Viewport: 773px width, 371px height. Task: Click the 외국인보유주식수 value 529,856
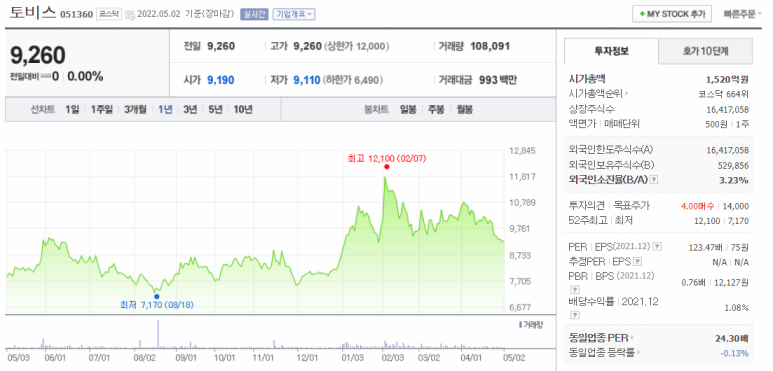pos(733,166)
